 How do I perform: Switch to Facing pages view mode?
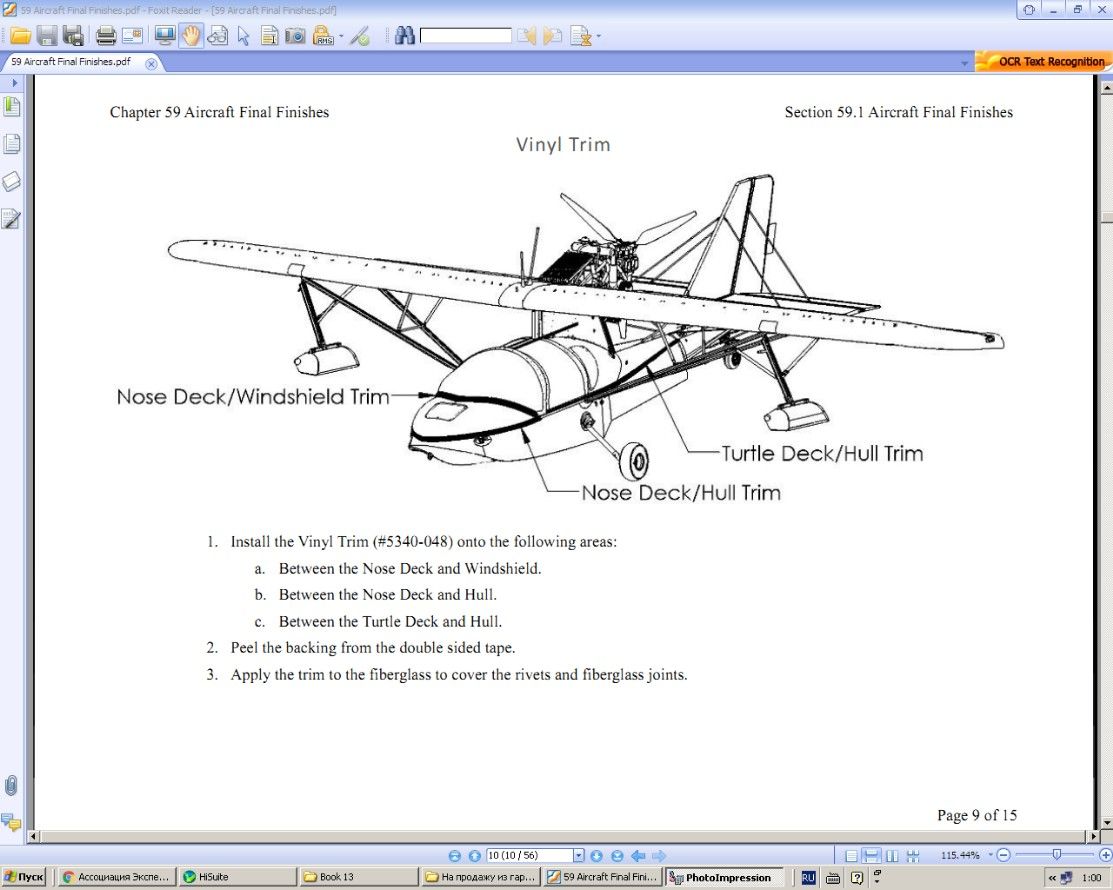point(892,856)
